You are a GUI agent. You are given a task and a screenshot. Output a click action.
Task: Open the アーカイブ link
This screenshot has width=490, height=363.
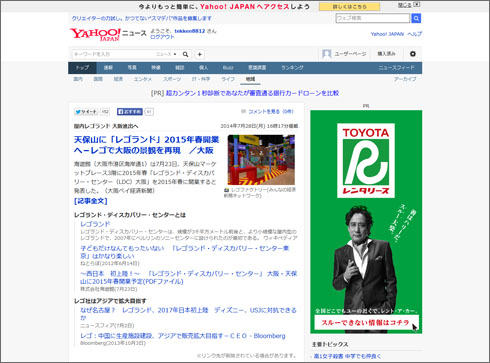click(405, 79)
